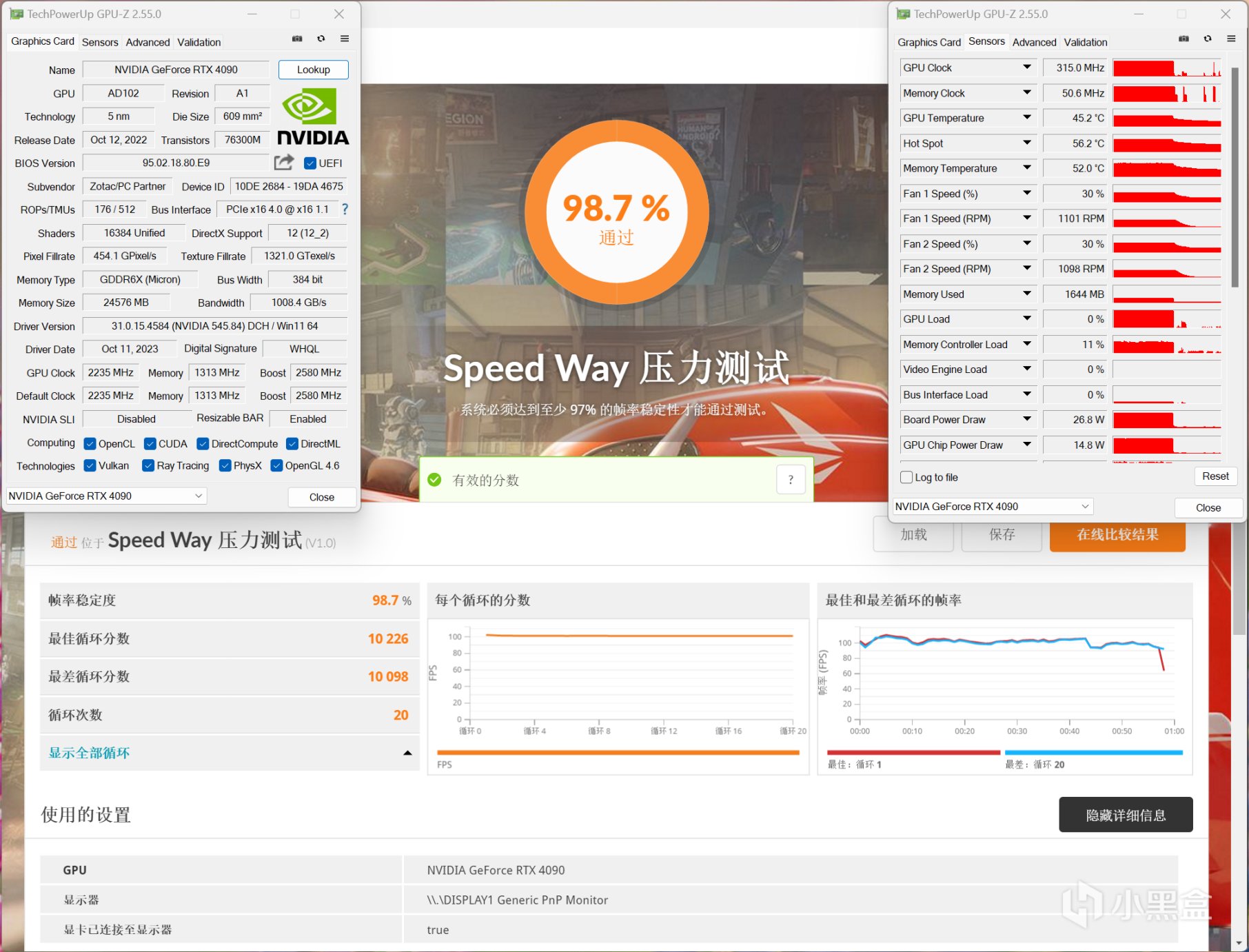Viewport: 1249px width, 952px height.
Task: Click the 隐藏详细信息 button
Action: (1126, 815)
